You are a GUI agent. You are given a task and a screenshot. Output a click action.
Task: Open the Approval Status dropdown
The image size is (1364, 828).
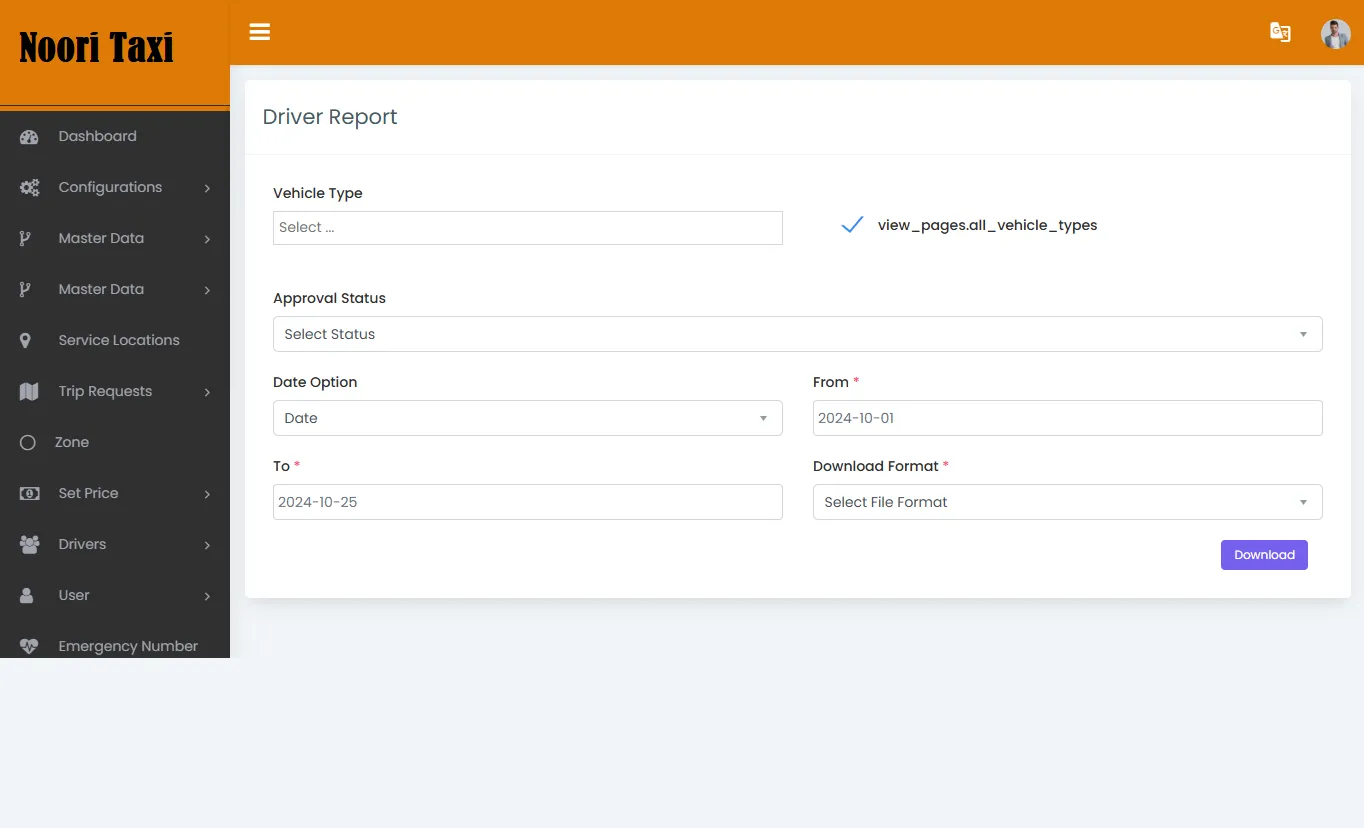tap(797, 333)
